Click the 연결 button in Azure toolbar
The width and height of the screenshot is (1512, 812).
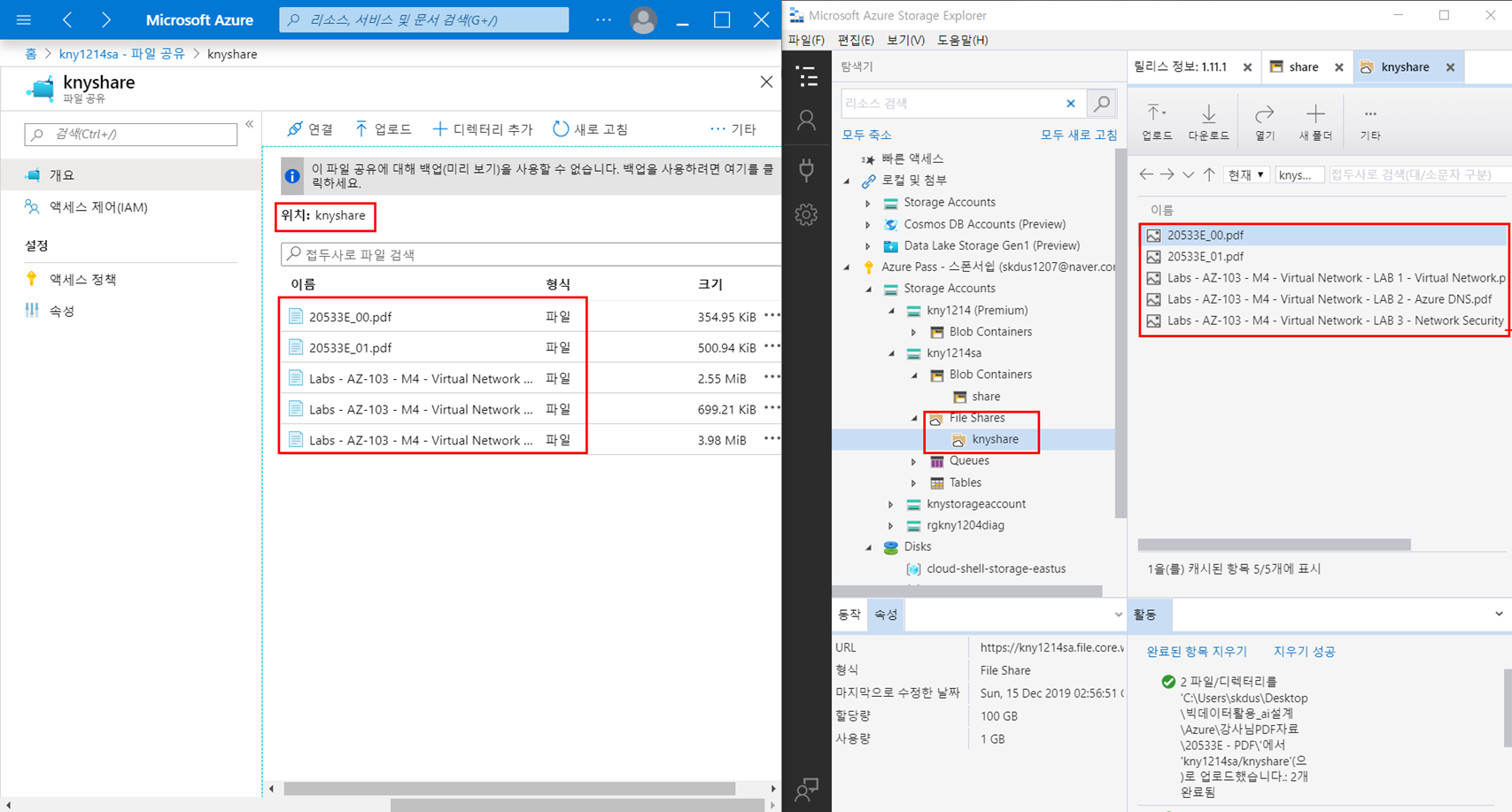coord(310,129)
